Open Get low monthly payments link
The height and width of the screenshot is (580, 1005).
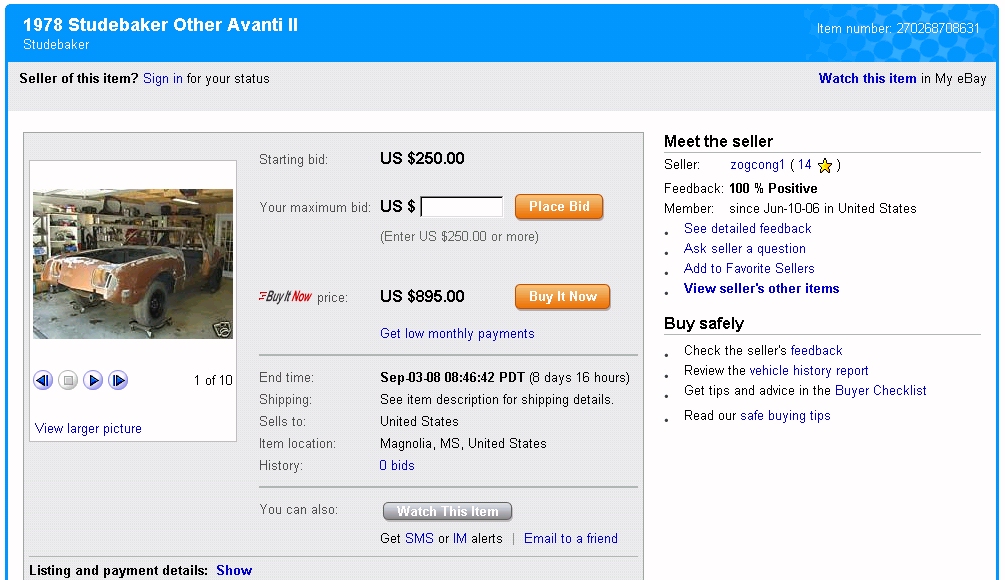[457, 333]
